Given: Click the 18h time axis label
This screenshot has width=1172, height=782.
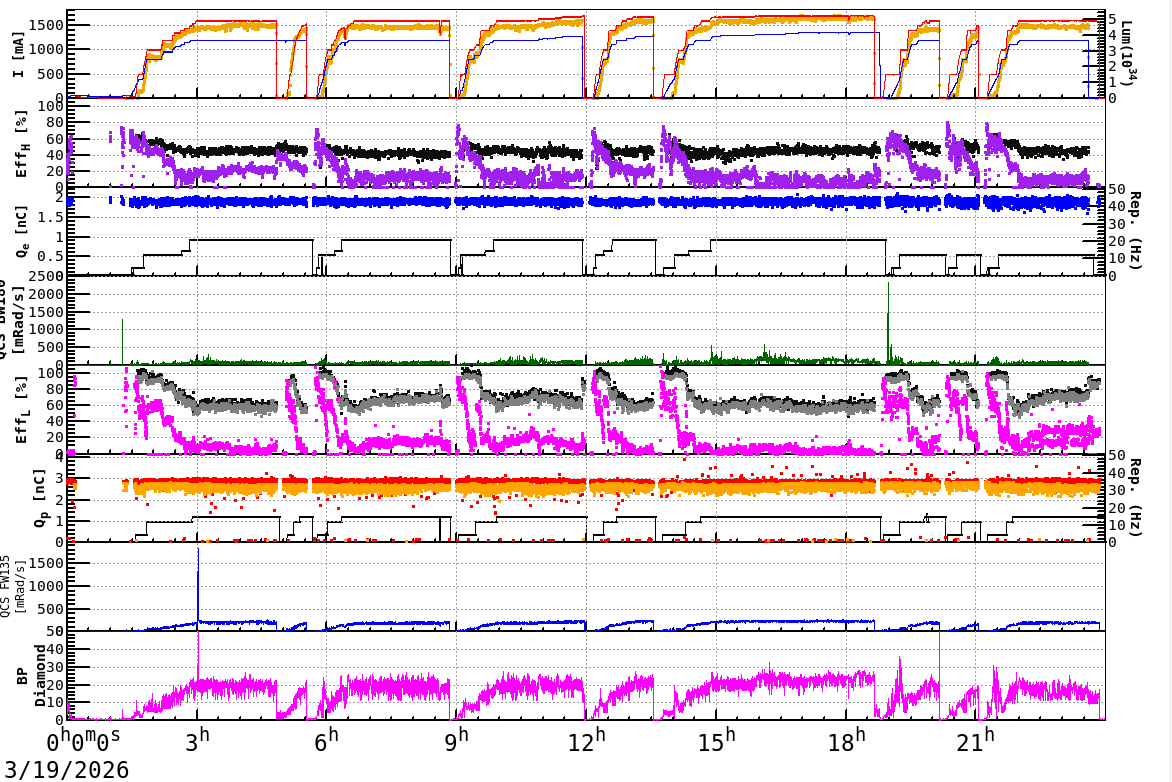Looking at the screenshot, I should [x=847, y=740].
